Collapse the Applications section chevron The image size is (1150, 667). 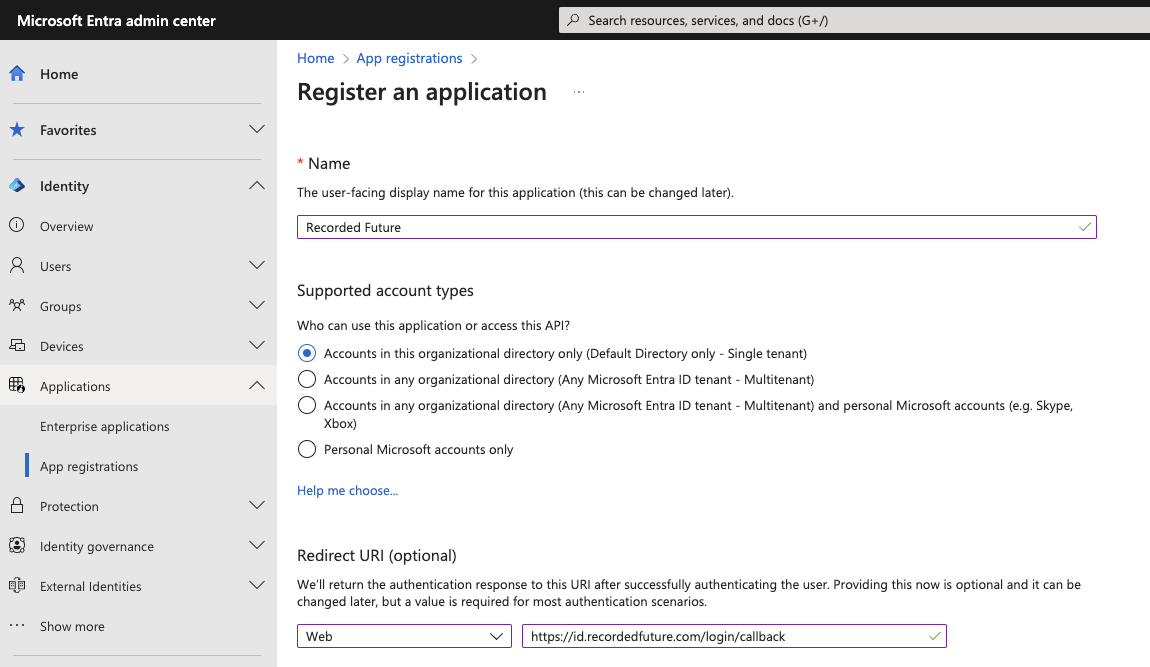click(257, 386)
